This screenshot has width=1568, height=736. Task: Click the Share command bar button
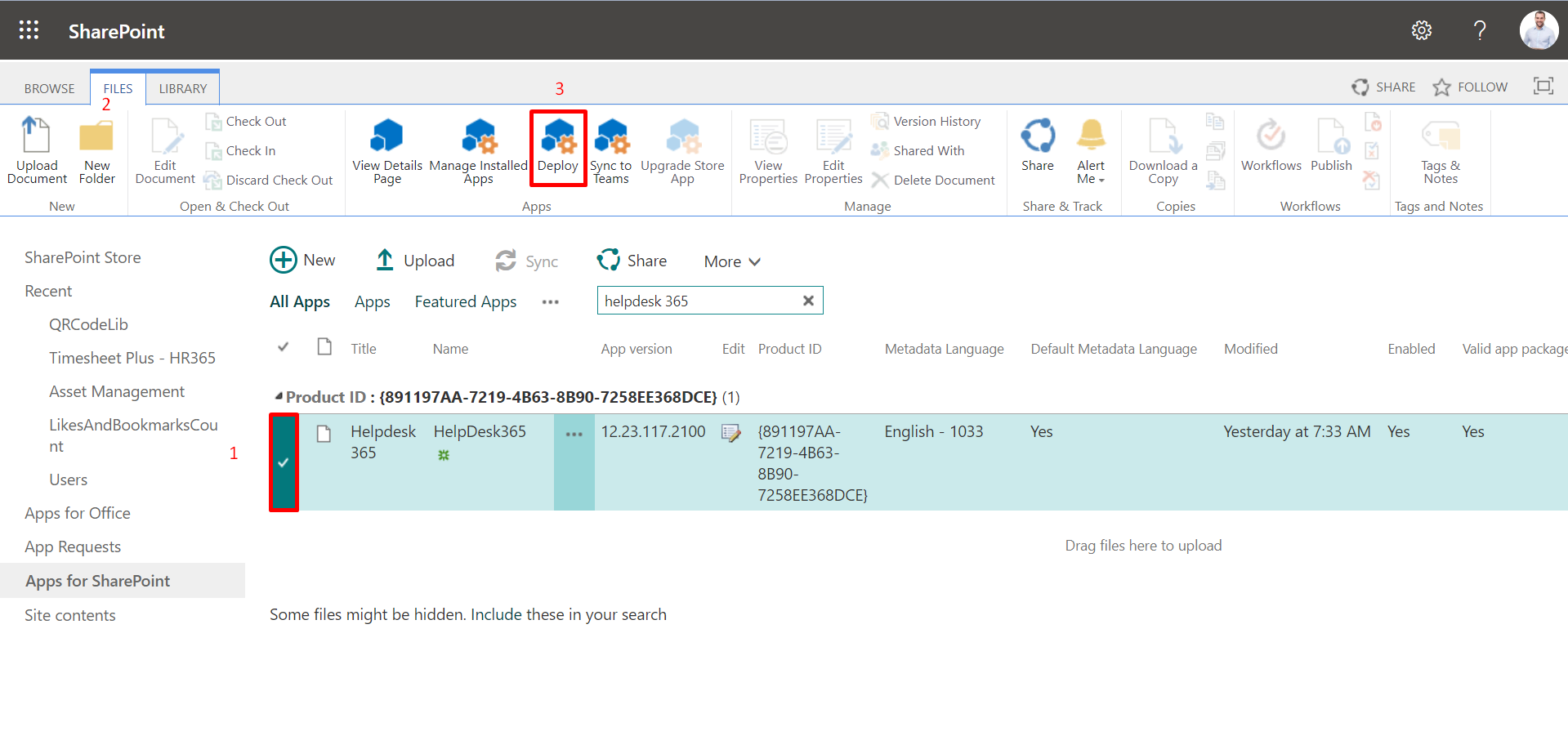(632, 260)
